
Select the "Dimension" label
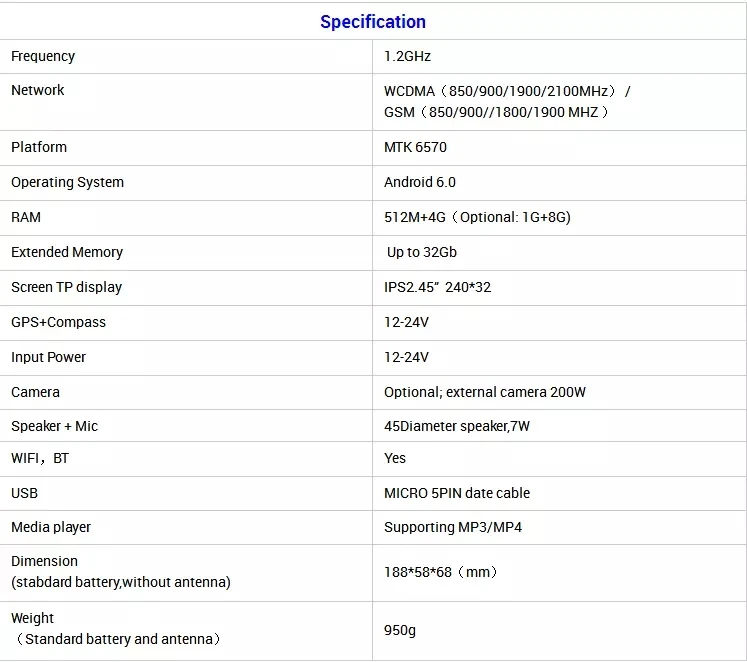click(44, 562)
